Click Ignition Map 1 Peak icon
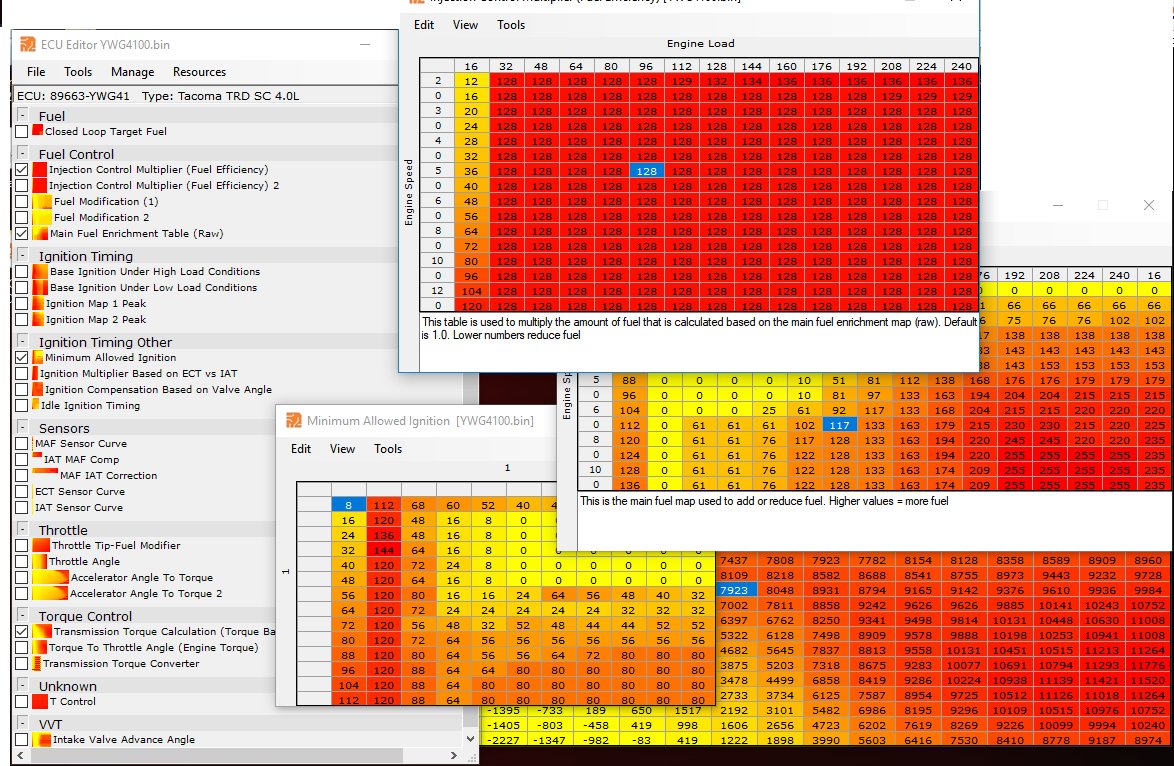 click(38, 303)
